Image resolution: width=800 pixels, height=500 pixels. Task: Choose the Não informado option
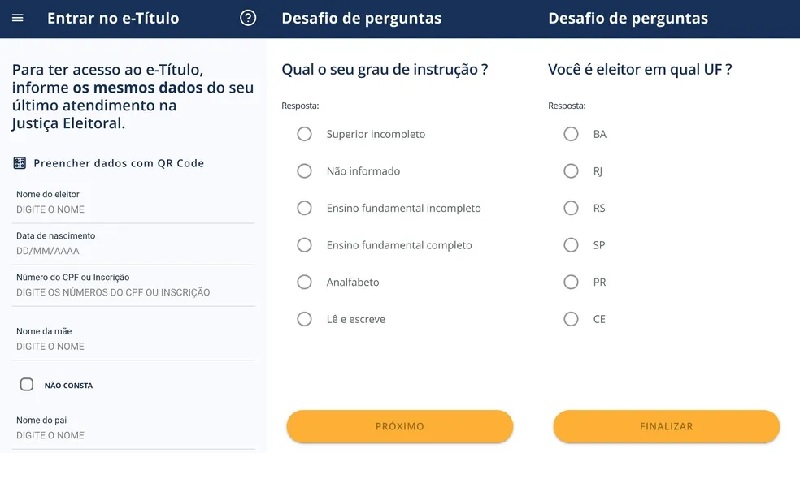pos(305,171)
